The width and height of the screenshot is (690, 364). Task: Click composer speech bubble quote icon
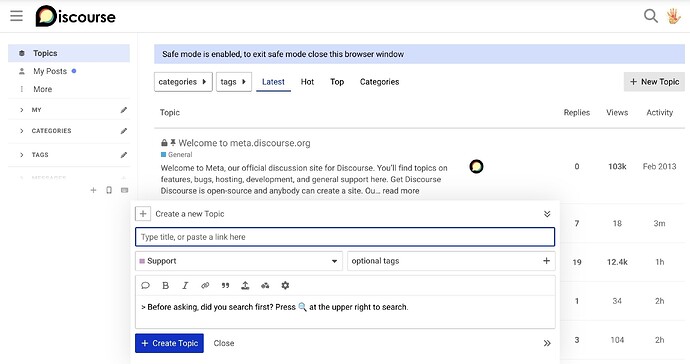(x=145, y=286)
